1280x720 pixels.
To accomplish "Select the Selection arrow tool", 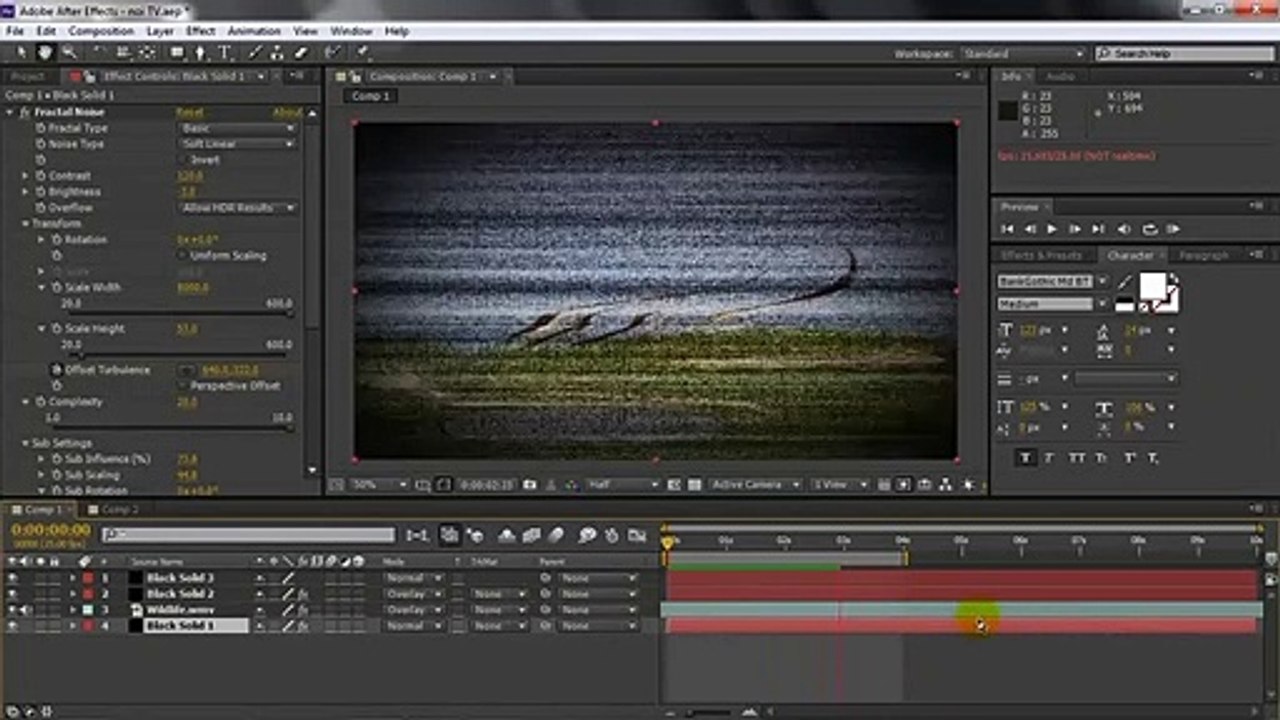I will pyautogui.click(x=22, y=52).
